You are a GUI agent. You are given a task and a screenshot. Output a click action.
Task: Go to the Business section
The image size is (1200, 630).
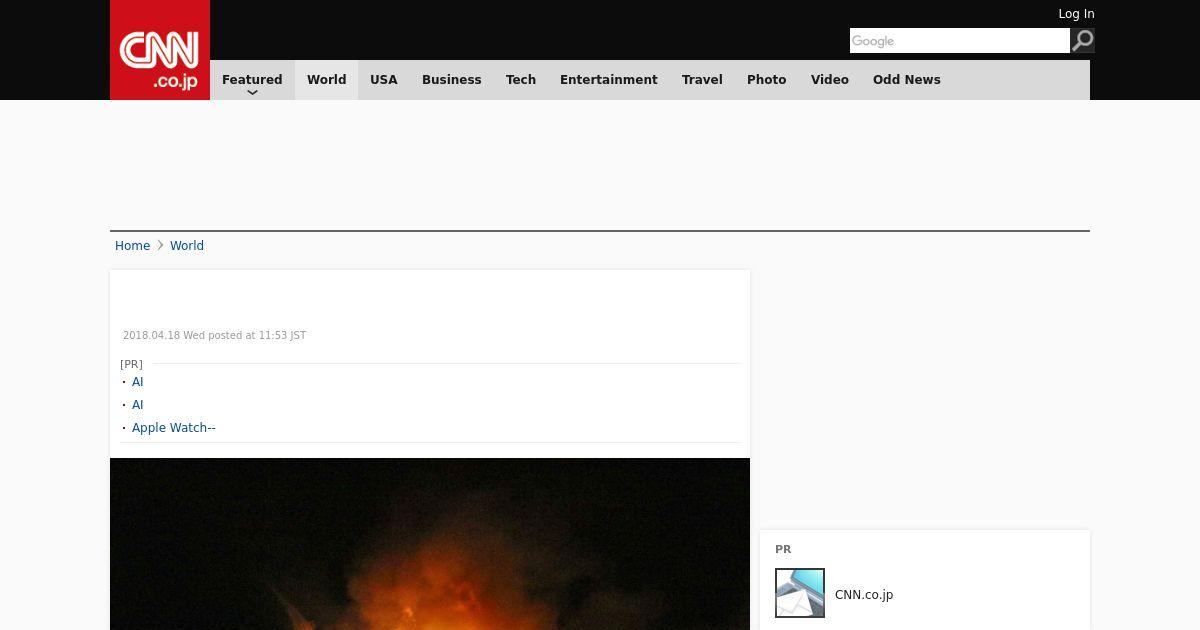(x=452, y=80)
